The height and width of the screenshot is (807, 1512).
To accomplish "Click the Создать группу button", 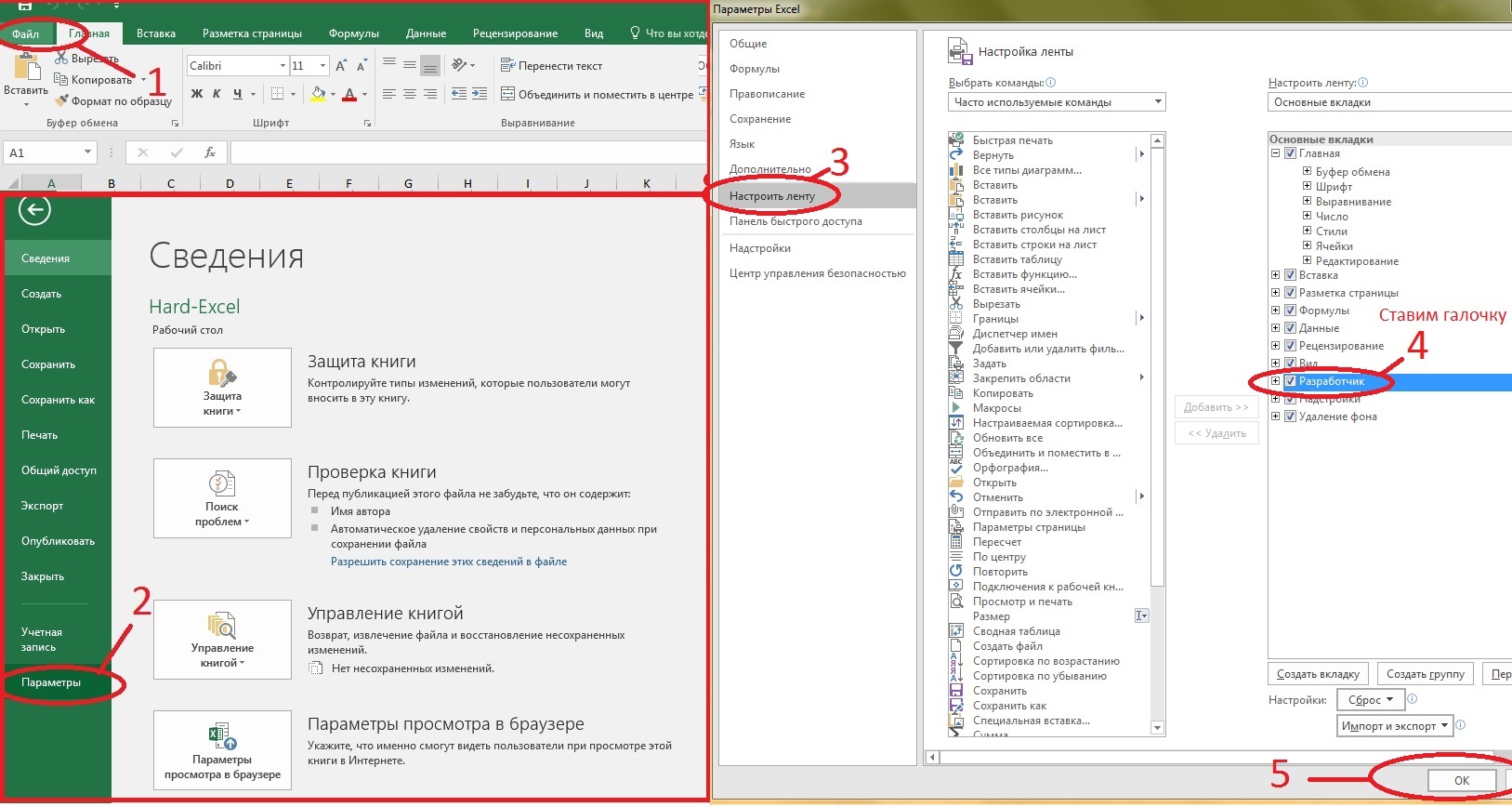I will click(1426, 674).
